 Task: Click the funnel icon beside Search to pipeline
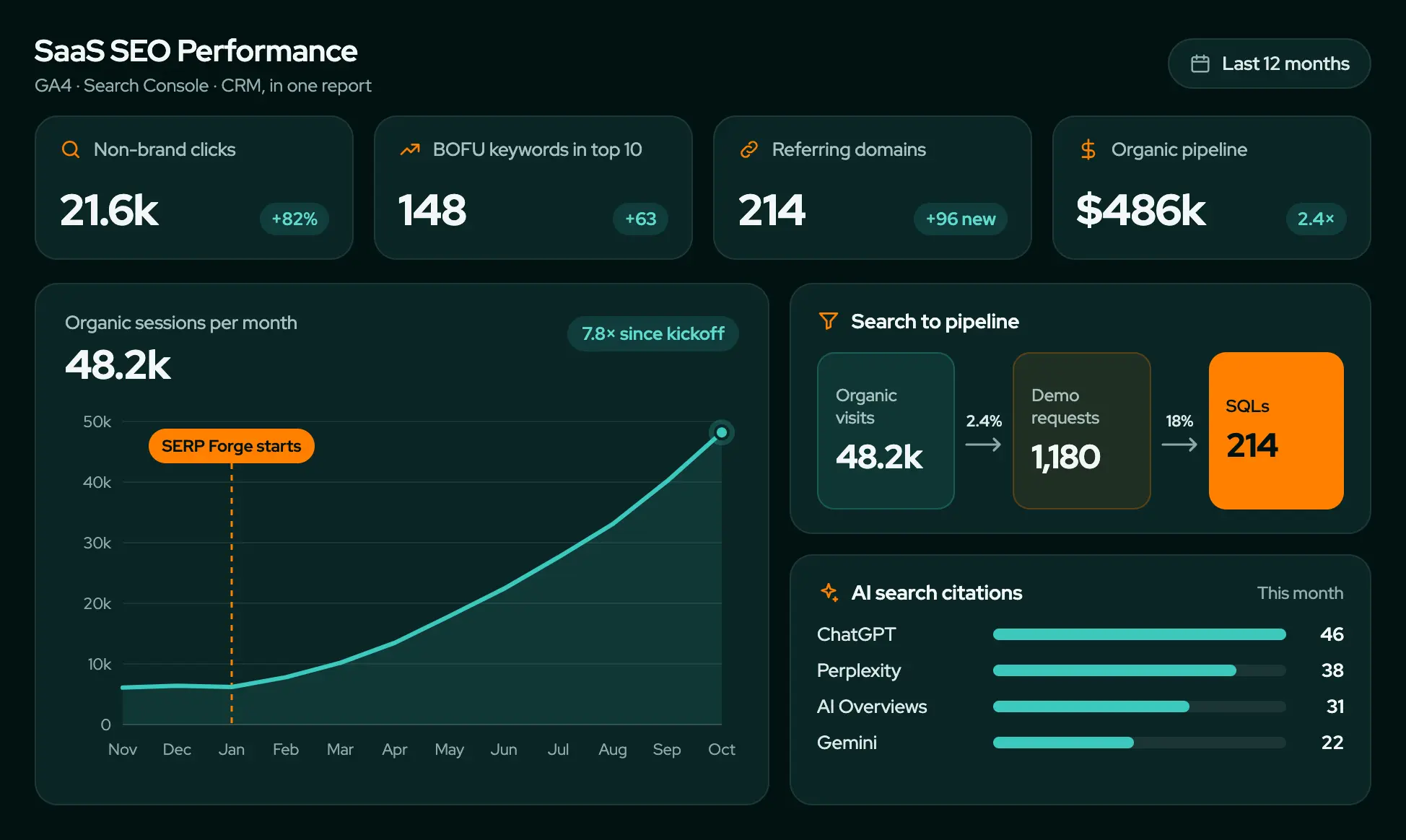click(x=829, y=321)
